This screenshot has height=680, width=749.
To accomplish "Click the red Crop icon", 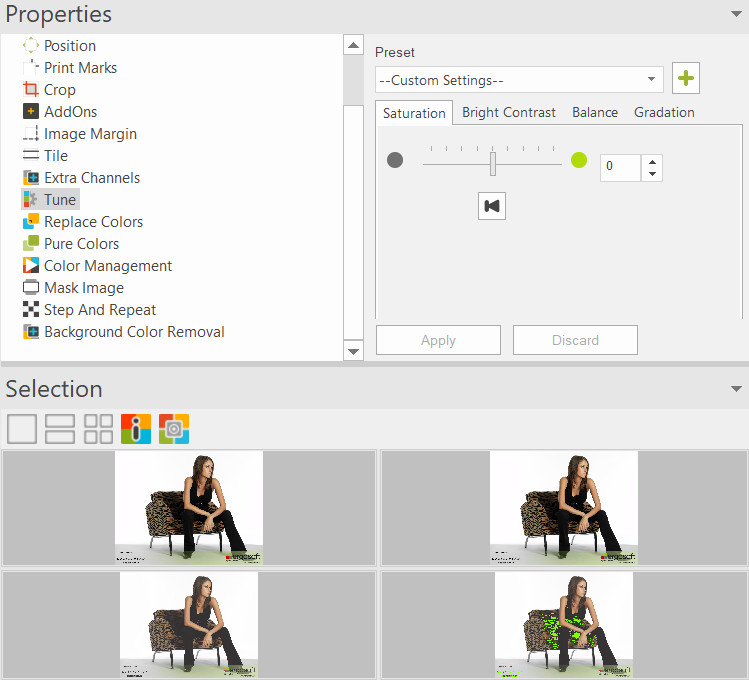I will (31, 89).
